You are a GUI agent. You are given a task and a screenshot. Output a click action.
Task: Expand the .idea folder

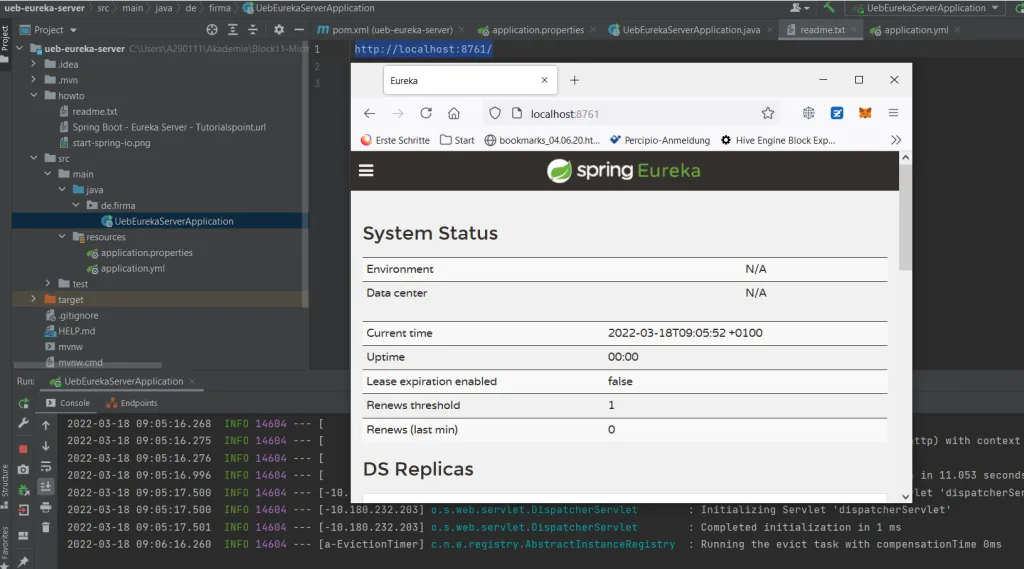pos(33,64)
